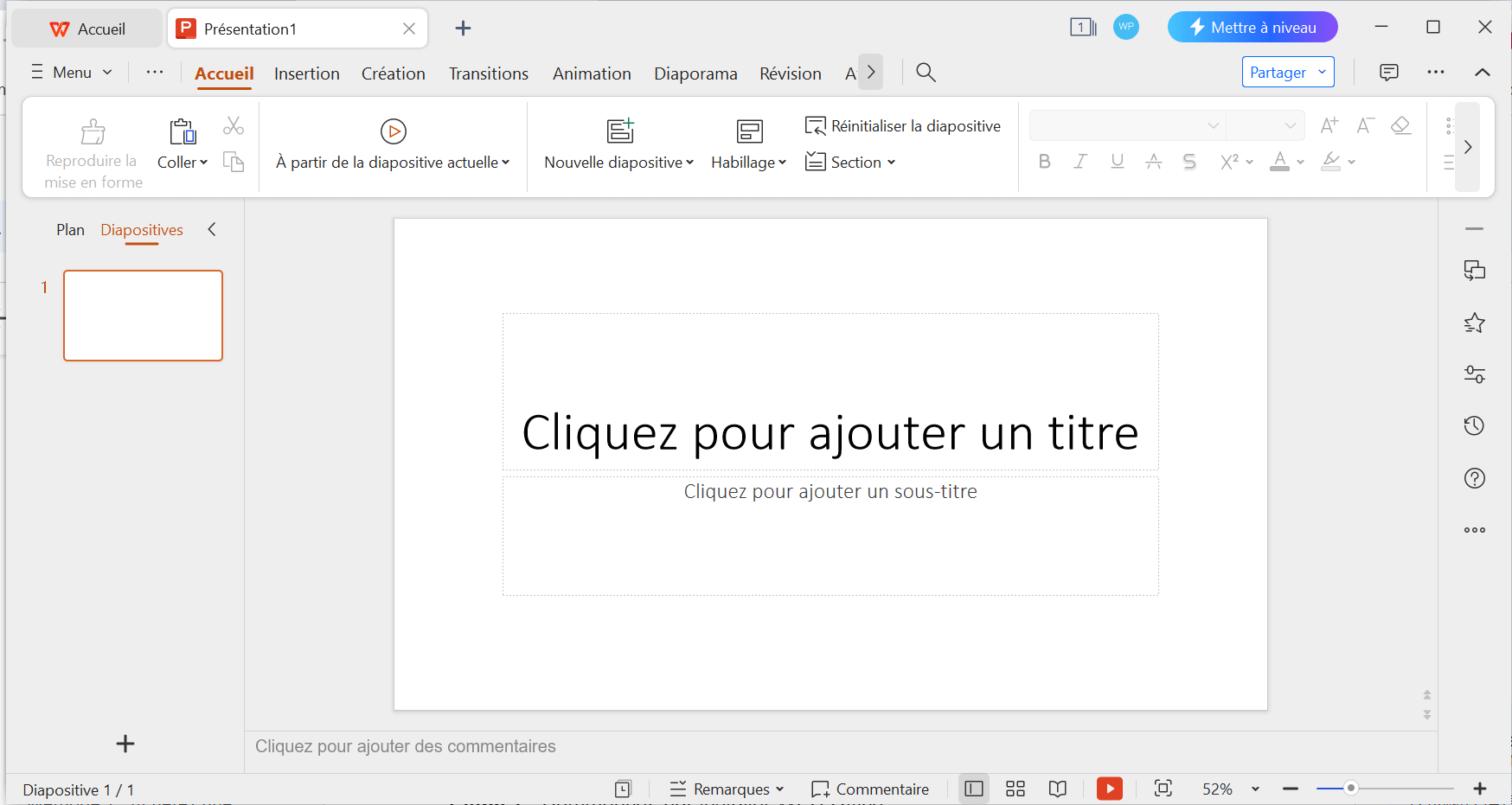This screenshot has width=1512, height=805.
Task: Click the Nouvelle diapositive icon
Action: tap(620, 131)
